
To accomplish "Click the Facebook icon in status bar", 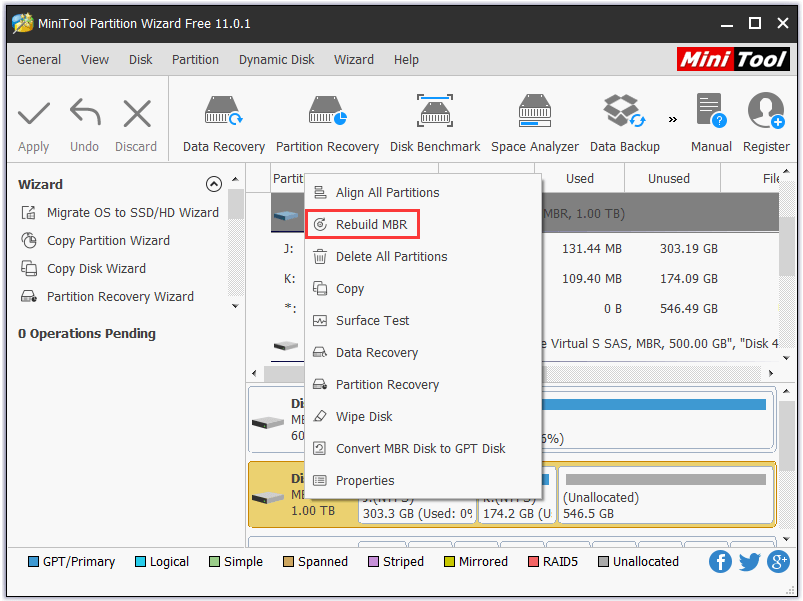I will tap(720, 562).
